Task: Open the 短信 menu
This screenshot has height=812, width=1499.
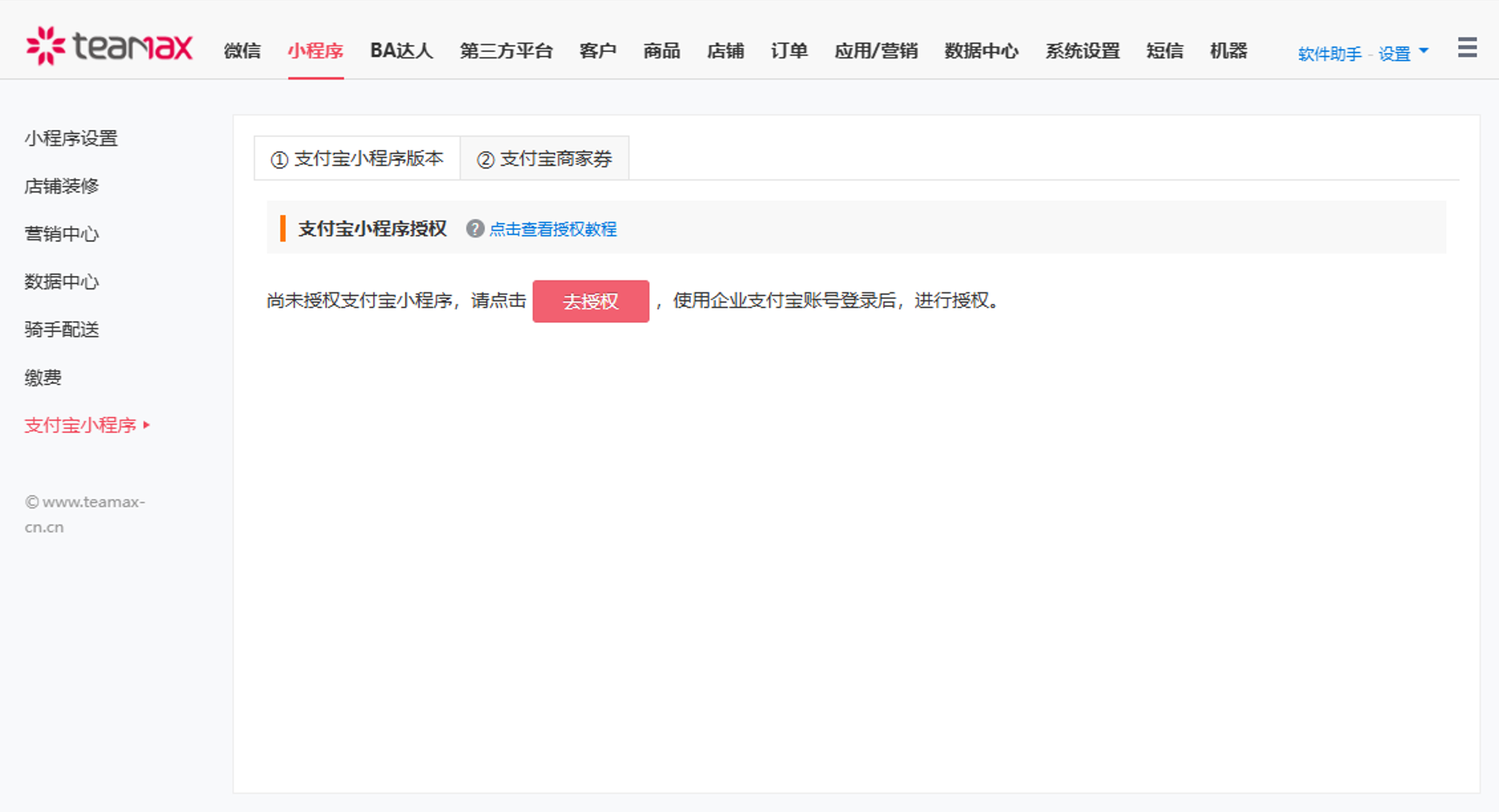Action: coord(1165,50)
